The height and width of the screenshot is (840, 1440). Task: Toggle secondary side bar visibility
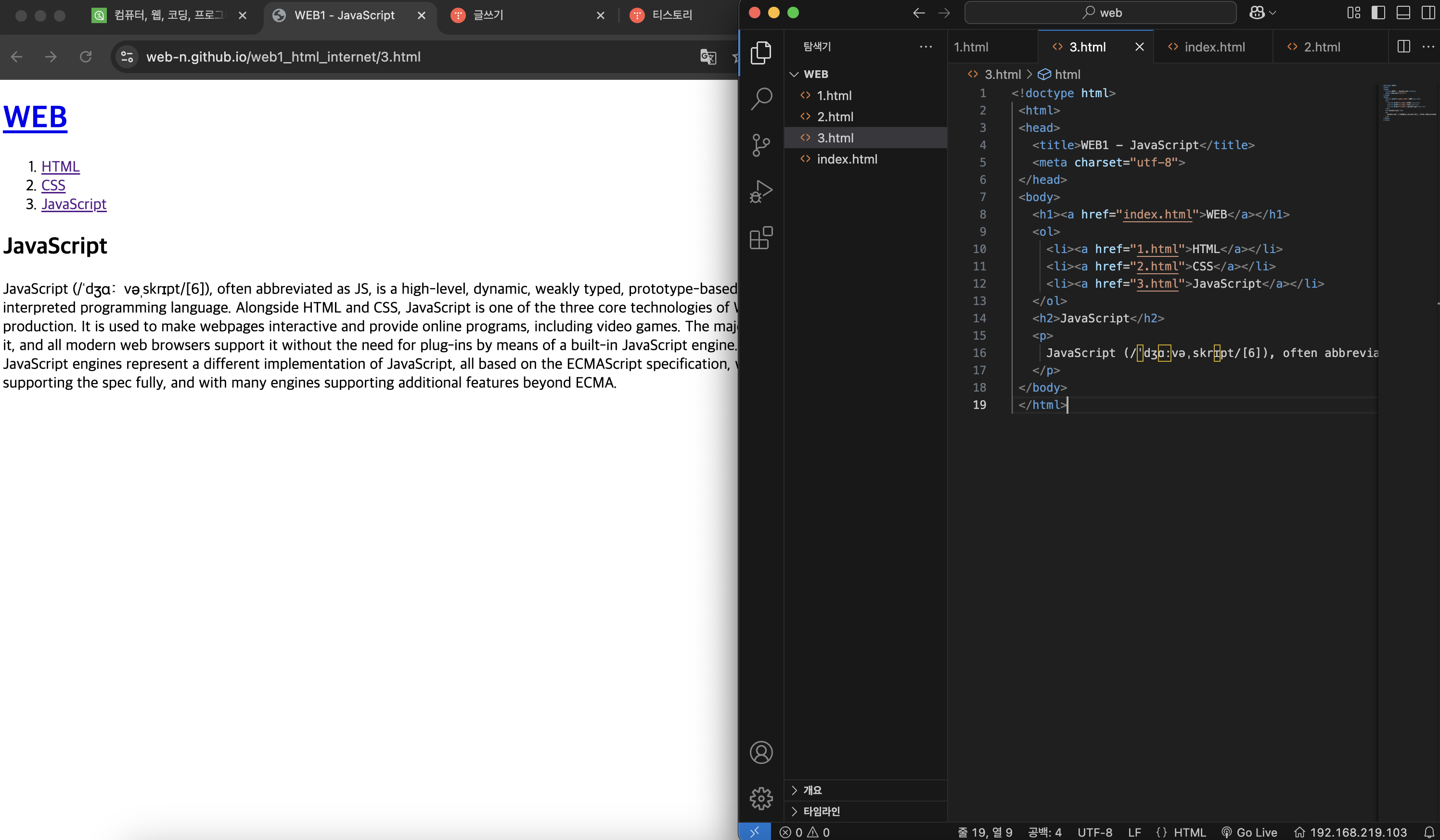point(1427,13)
